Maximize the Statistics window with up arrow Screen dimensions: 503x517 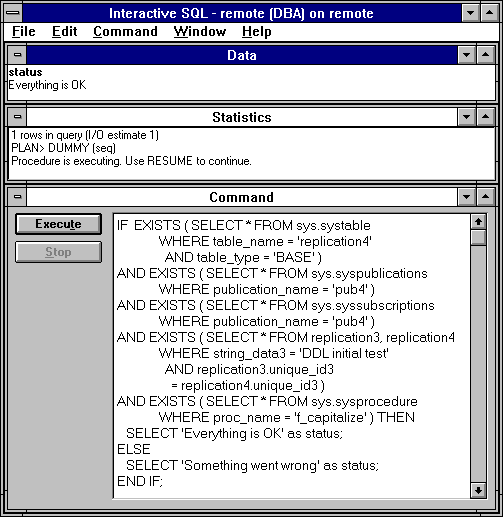(x=485, y=117)
